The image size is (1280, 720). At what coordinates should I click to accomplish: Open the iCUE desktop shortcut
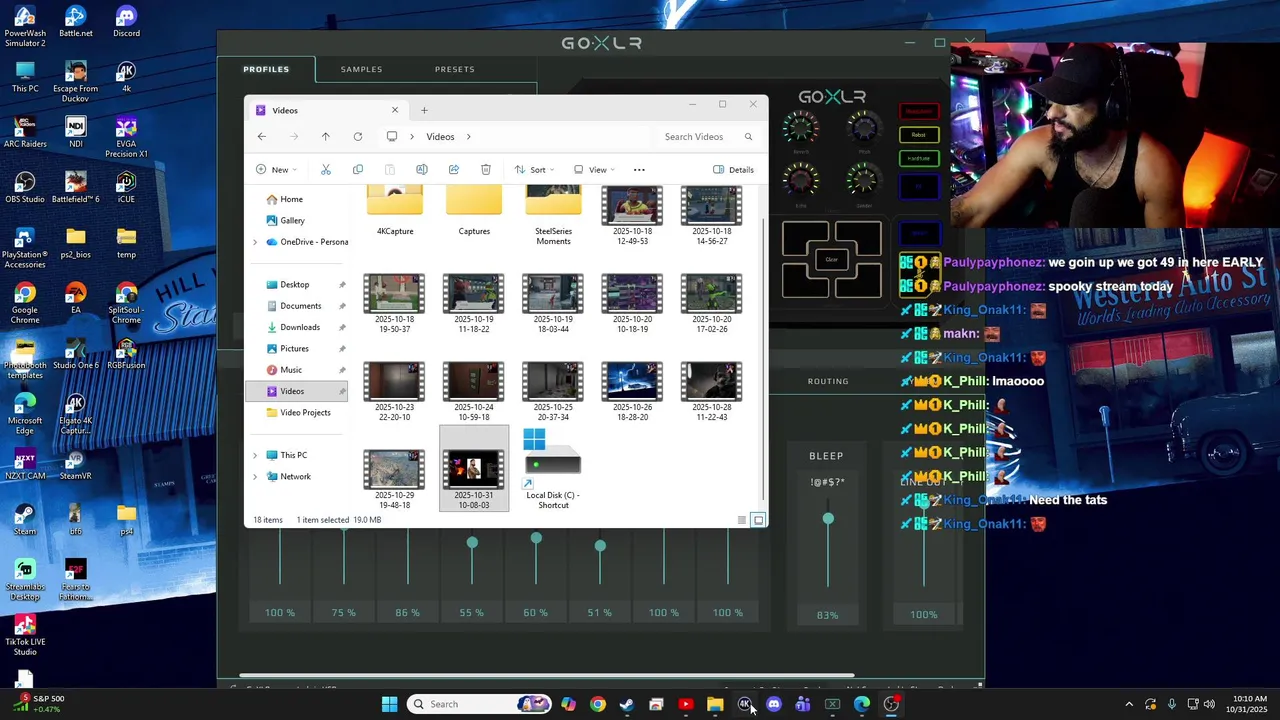[126, 188]
